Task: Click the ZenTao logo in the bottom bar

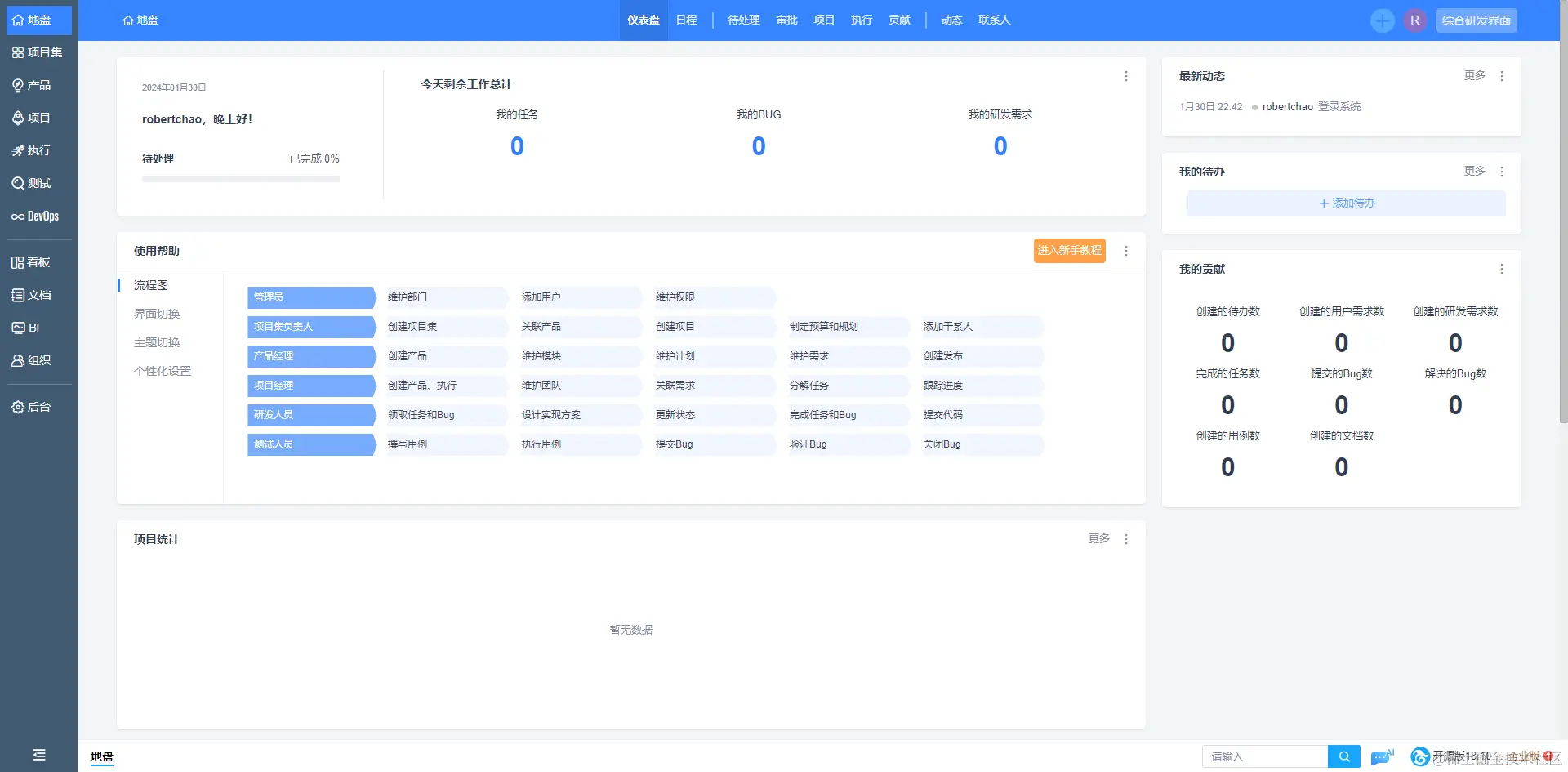Action: (1420, 756)
